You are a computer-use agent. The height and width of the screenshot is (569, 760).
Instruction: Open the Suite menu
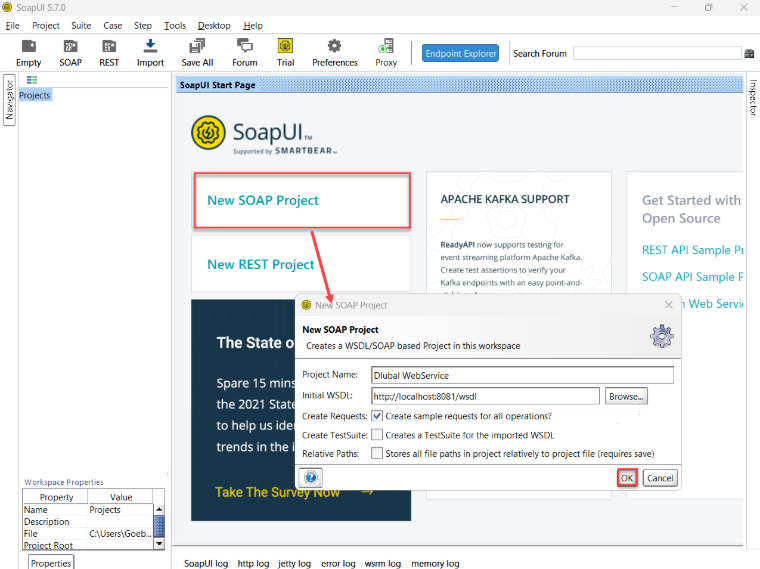point(81,25)
